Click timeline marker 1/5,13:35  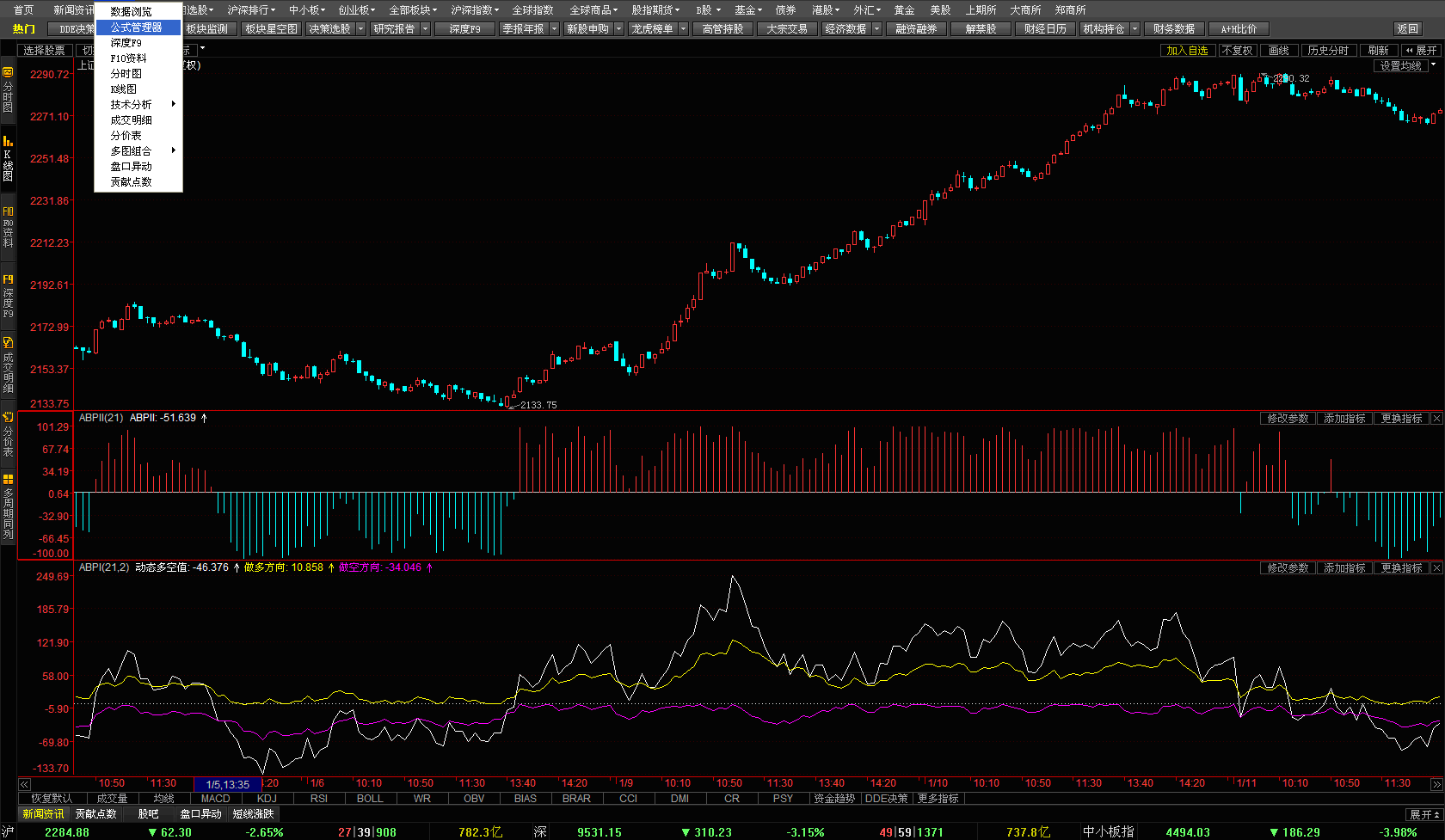tap(228, 784)
